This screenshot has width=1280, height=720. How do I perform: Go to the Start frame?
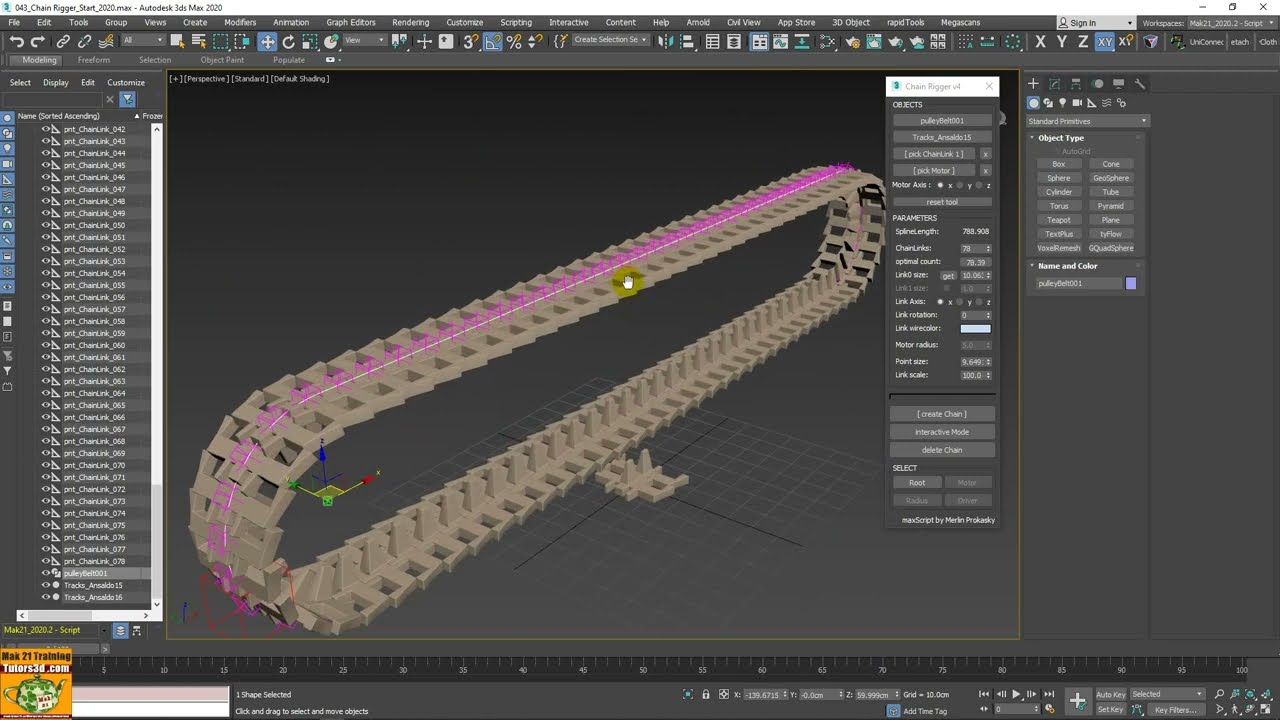984,694
